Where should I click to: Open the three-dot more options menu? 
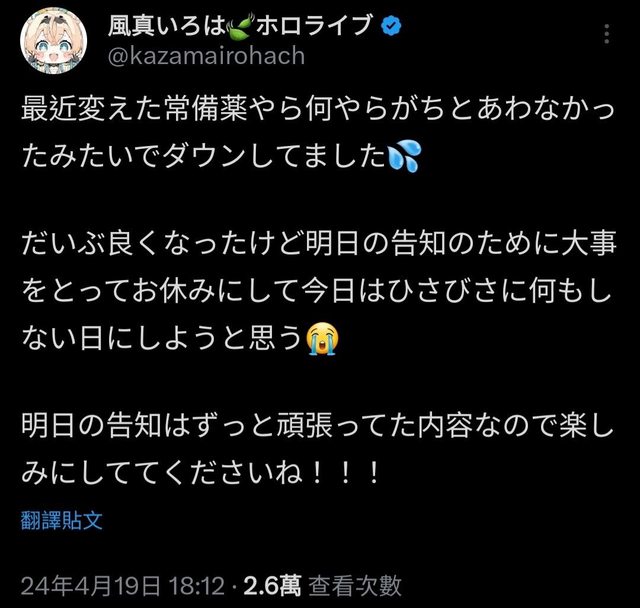click(607, 34)
